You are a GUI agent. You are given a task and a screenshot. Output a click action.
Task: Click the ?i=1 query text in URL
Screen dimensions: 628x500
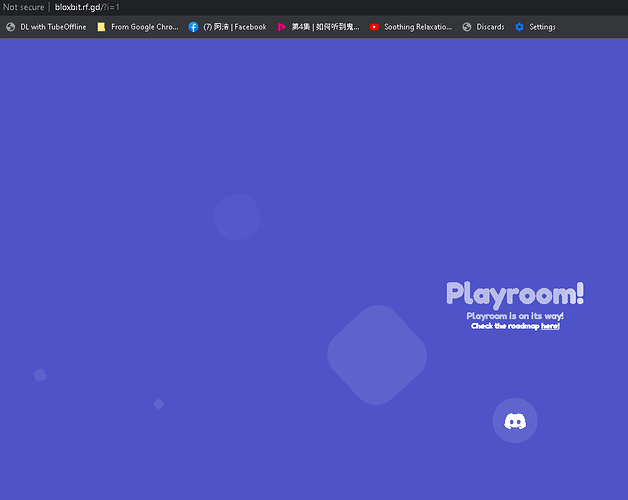pos(111,7)
